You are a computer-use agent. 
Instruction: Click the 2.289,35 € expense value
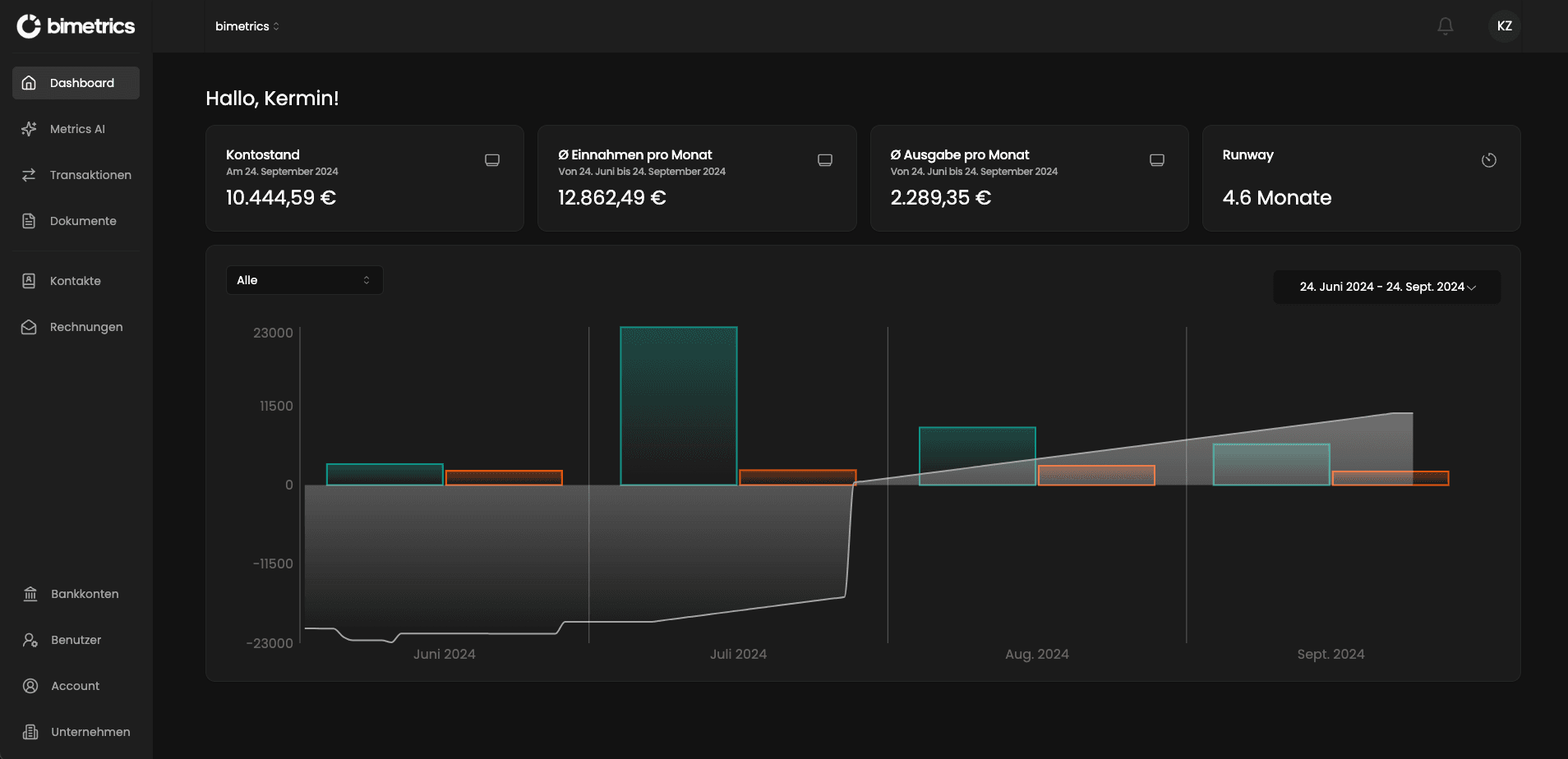pyautogui.click(x=941, y=198)
